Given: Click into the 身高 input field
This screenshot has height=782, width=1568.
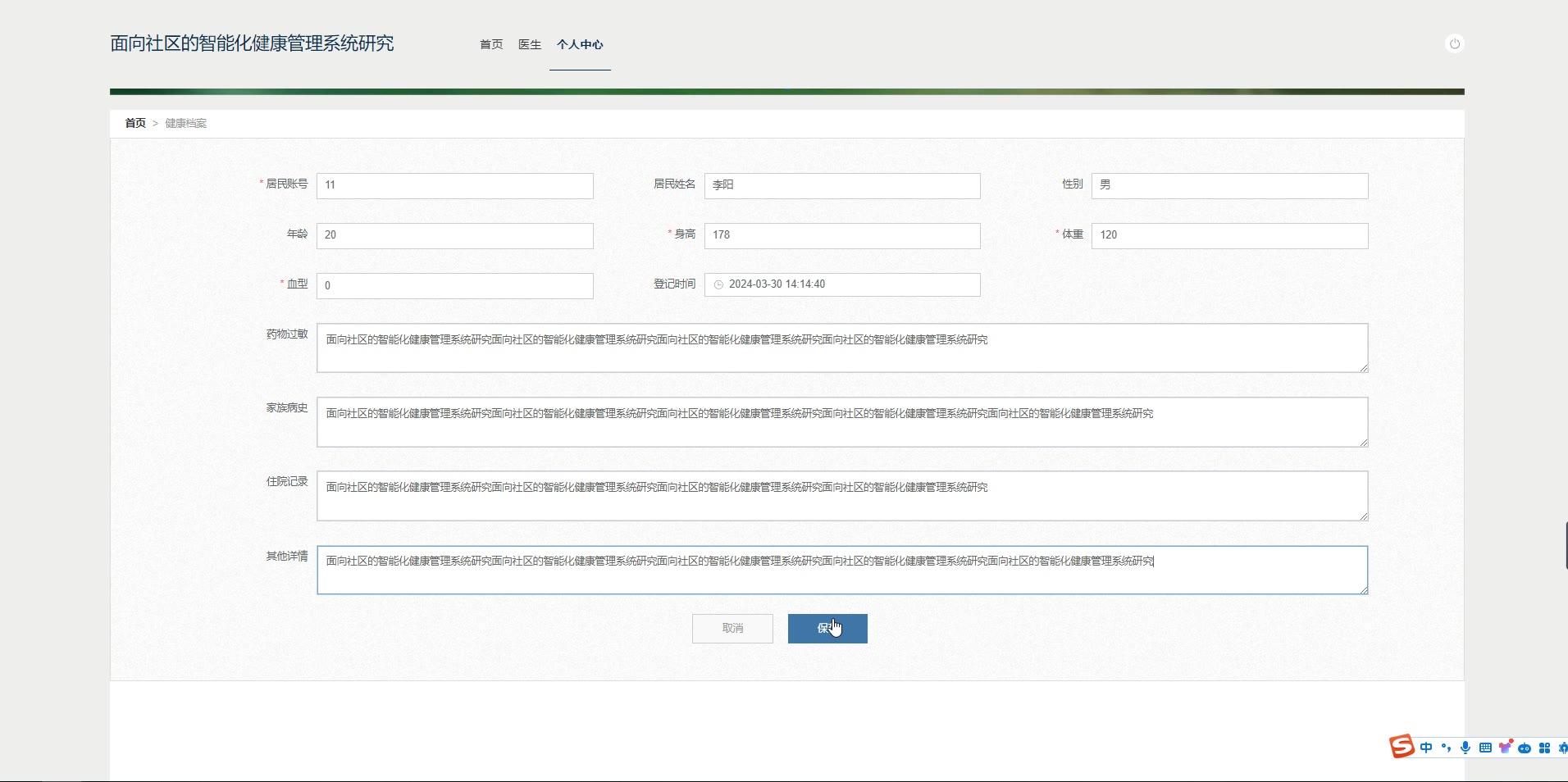Looking at the screenshot, I should point(842,235).
